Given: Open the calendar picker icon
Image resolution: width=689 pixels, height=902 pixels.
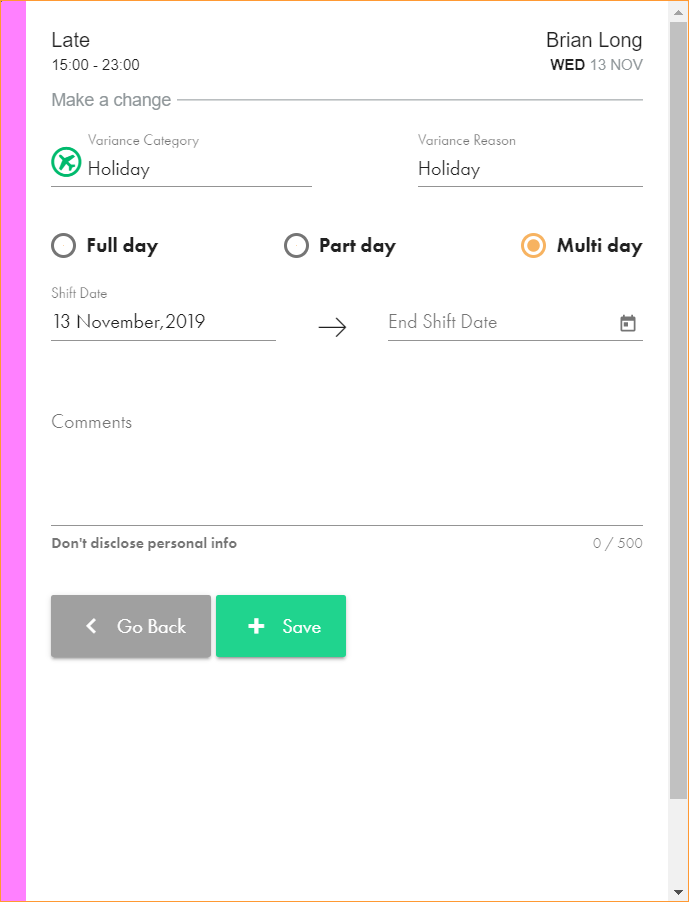Looking at the screenshot, I should coord(628,323).
